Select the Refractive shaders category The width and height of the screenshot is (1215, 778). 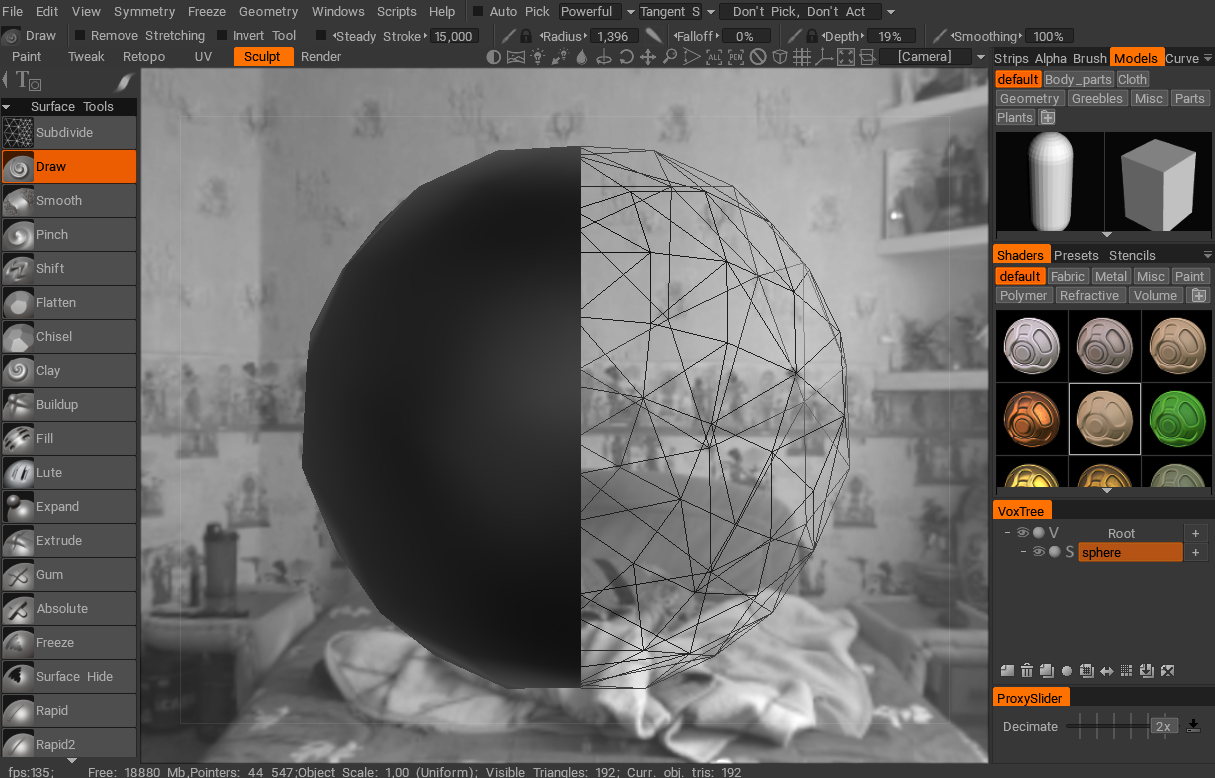pyautogui.click(x=1089, y=295)
